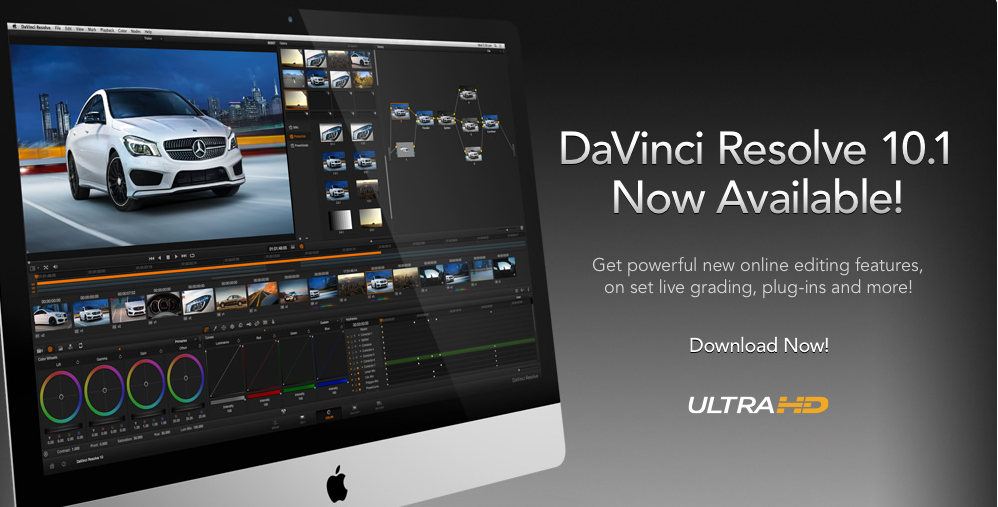Select the gray matte node below the first node
Image resolution: width=998 pixels, height=507 pixels.
pos(405,149)
